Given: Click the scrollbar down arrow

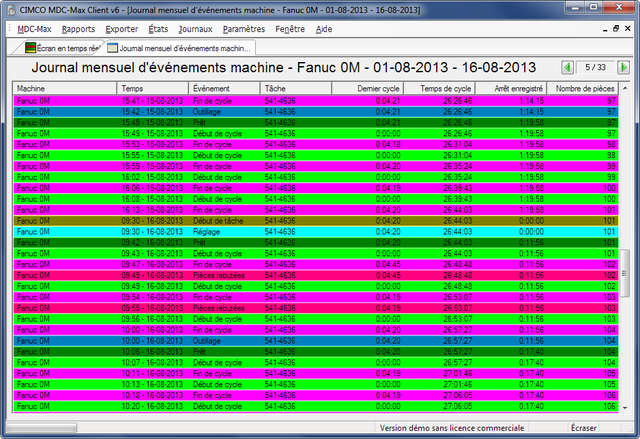Looking at the screenshot, I should [624, 408].
